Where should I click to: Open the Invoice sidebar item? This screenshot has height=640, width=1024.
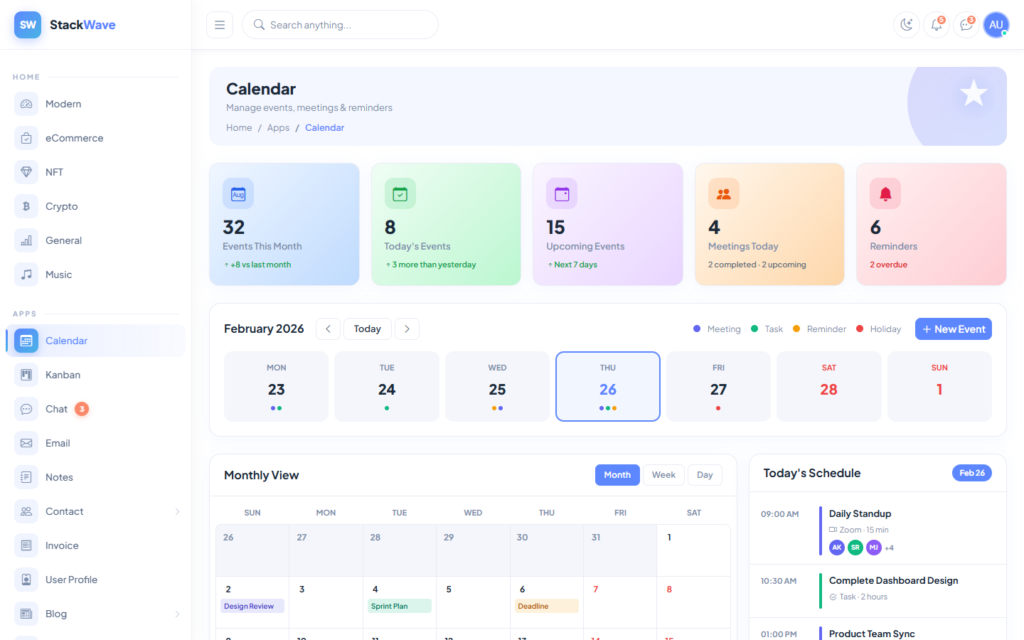click(96, 545)
